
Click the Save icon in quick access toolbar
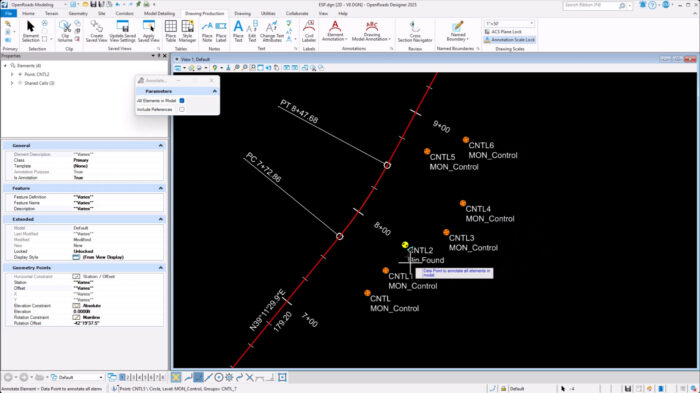[x=93, y=4]
